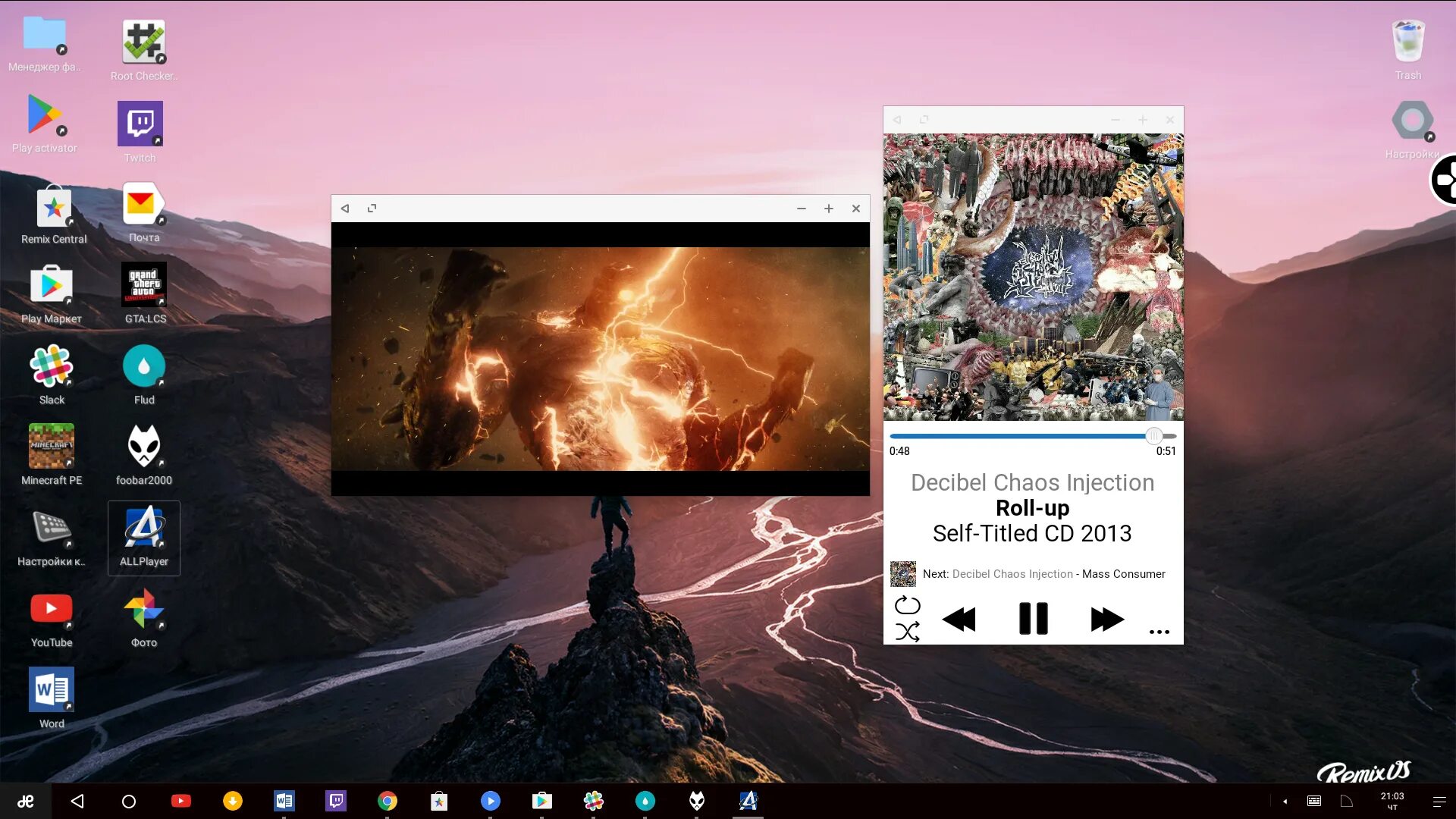Image resolution: width=1456 pixels, height=819 pixels.
Task: Expand the system tray arrow in taskbar
Action: (1285, 801)
